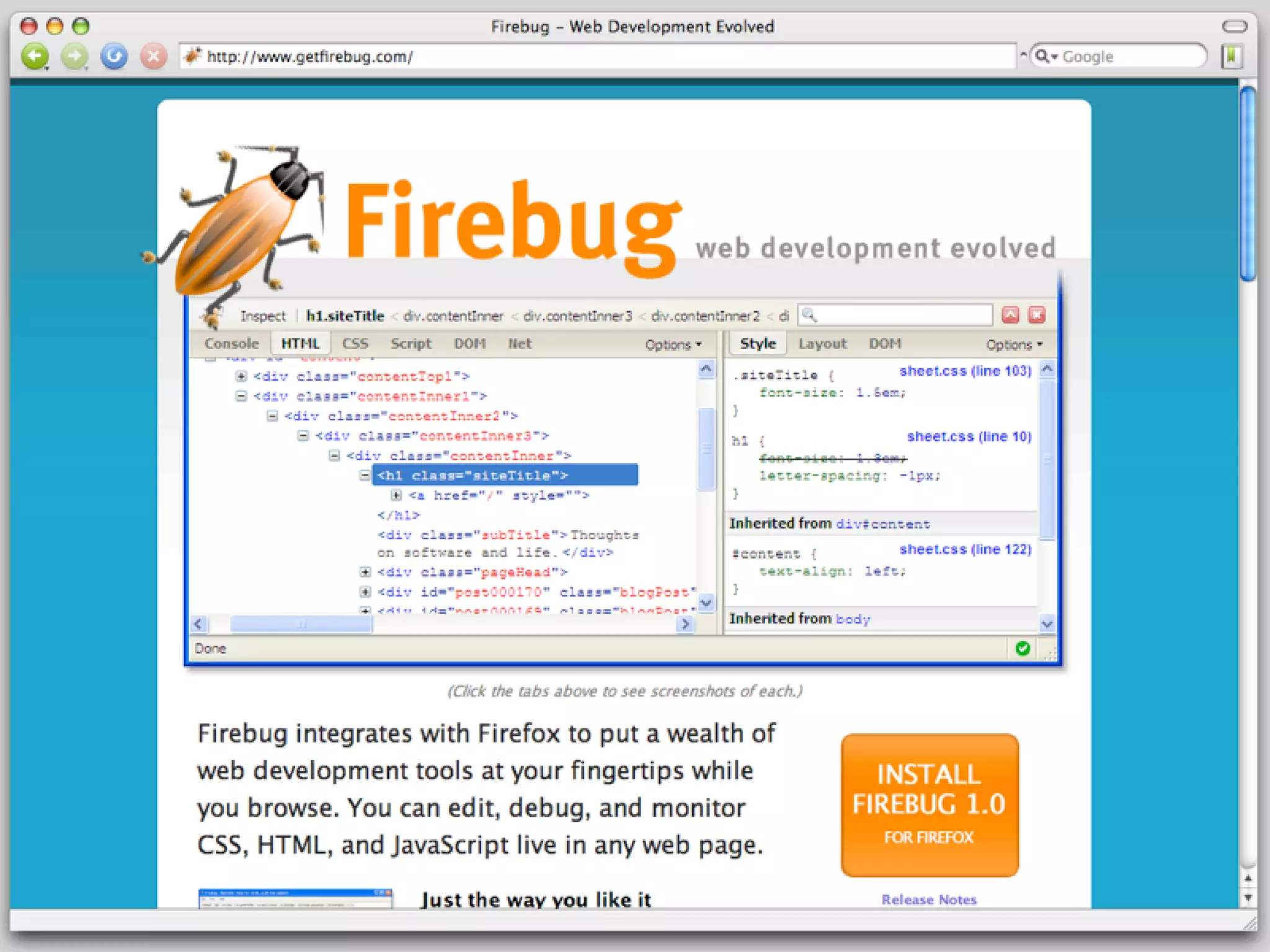The height and width of the screenshot is (952, 1270).
Task: Click the red stop loading button
Action: [x=154, y=56]
